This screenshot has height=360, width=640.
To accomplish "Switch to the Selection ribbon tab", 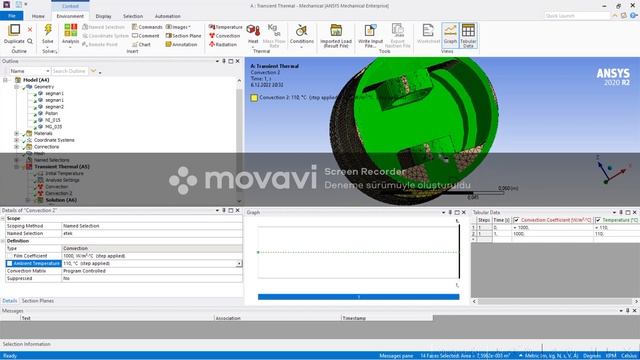I will [x=133, y=16].
